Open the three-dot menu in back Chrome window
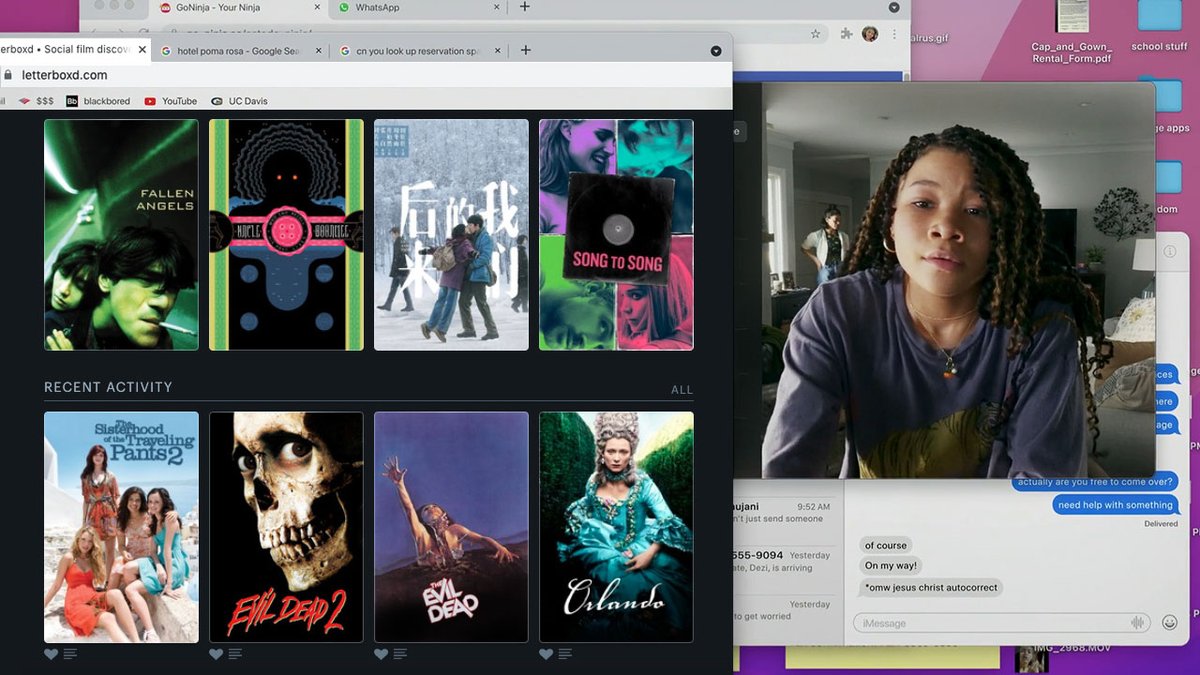Image resolution: width=1200 pixels, height=675 pixels. (893, 33)
